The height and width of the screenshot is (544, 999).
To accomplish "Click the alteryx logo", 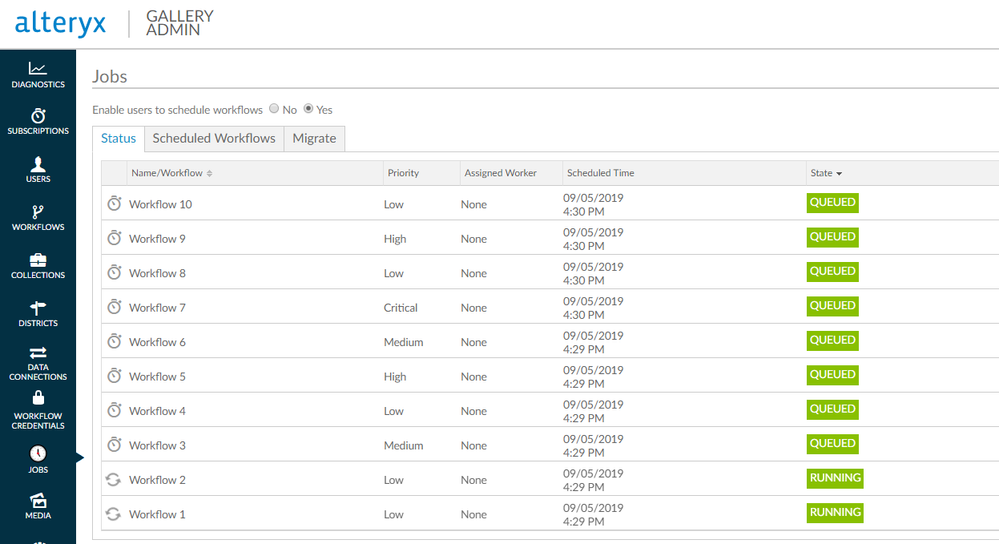I will pos(60,24).
